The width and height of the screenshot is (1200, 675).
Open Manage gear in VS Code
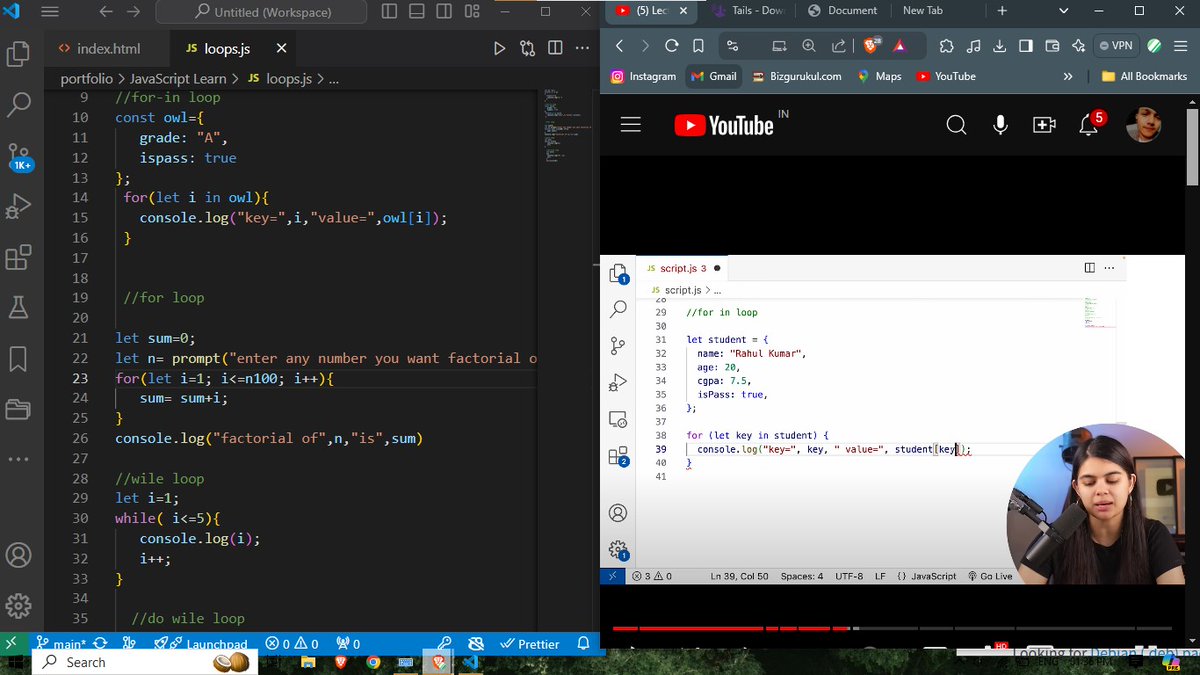18,606
